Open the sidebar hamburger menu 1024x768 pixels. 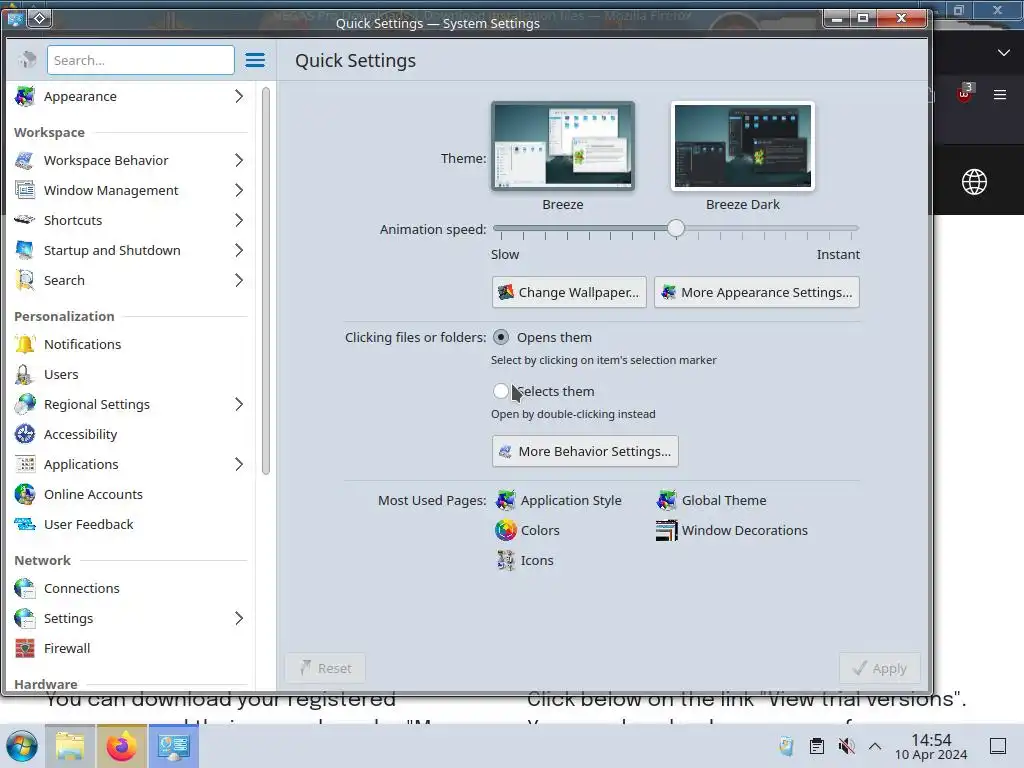tap(255, 60)
